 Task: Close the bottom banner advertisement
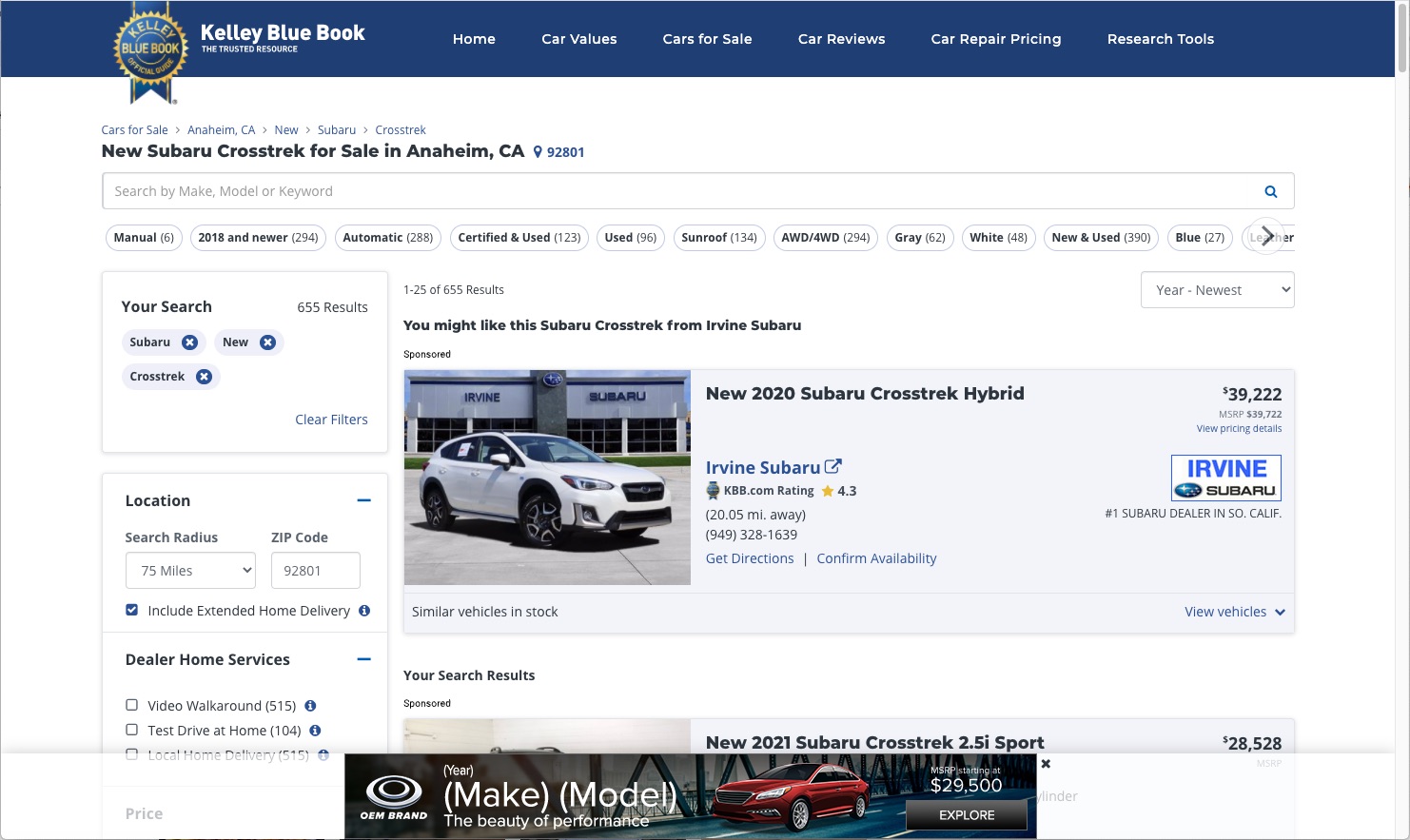[1046, 764]
